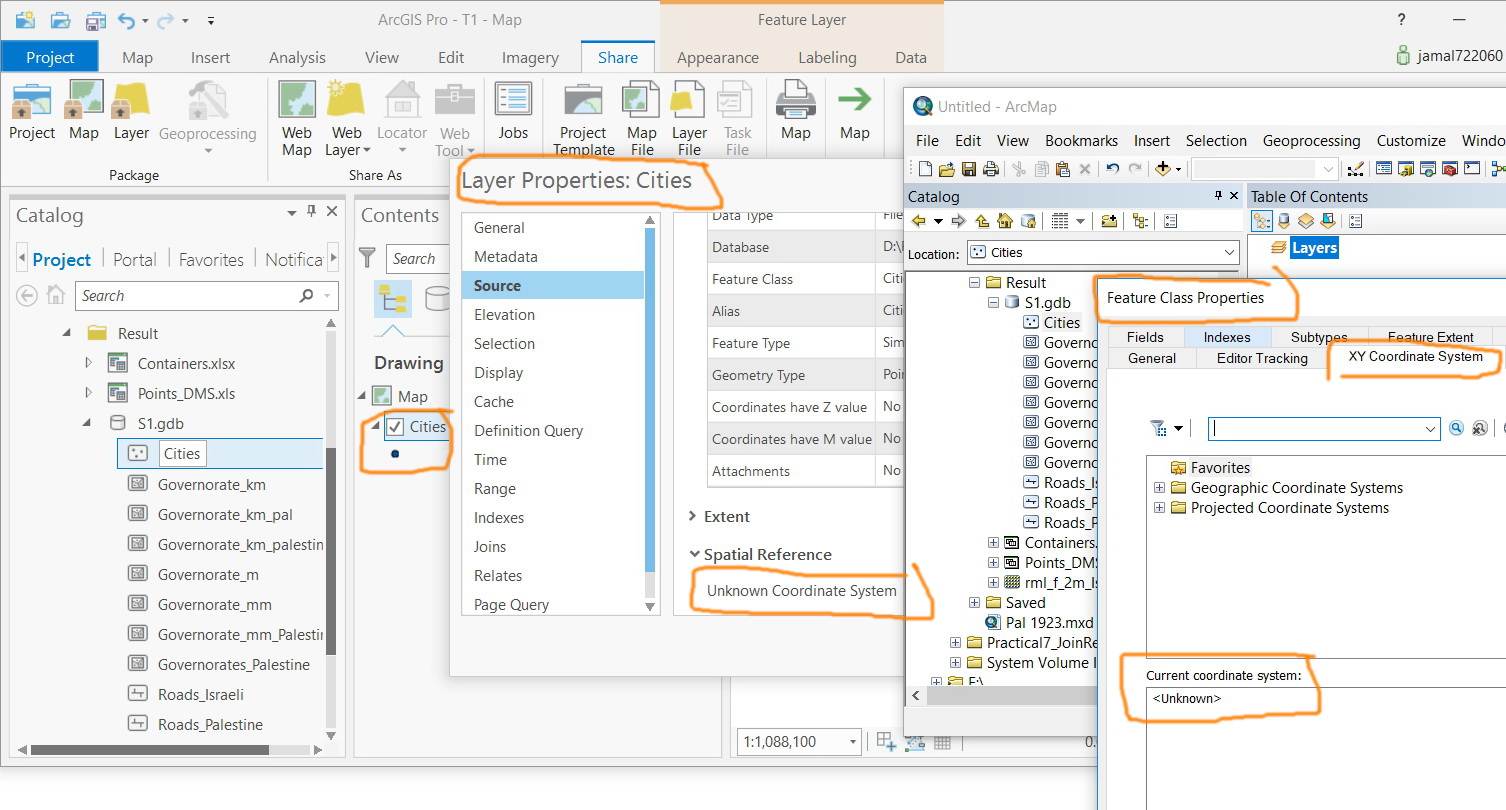Viewport: 1506px width, 810px height.
Task: Open the Location dropdown in ArcMap Catalog
Action: click(x=1229, y=253)
